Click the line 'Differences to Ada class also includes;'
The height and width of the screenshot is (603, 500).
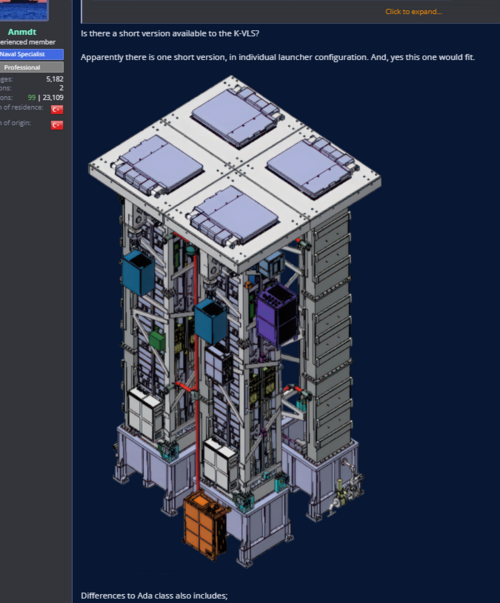point(154,595)
